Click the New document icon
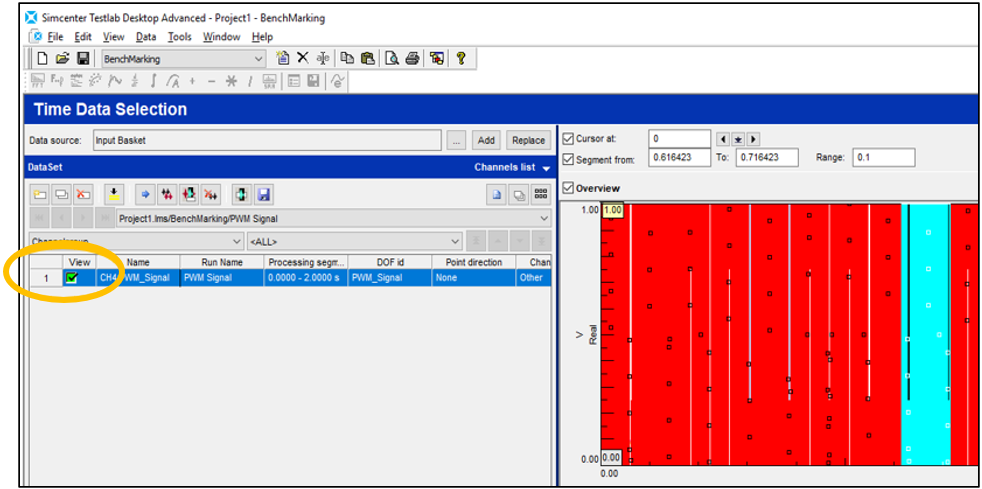This screenshot has width=982, height=489. 43,59
